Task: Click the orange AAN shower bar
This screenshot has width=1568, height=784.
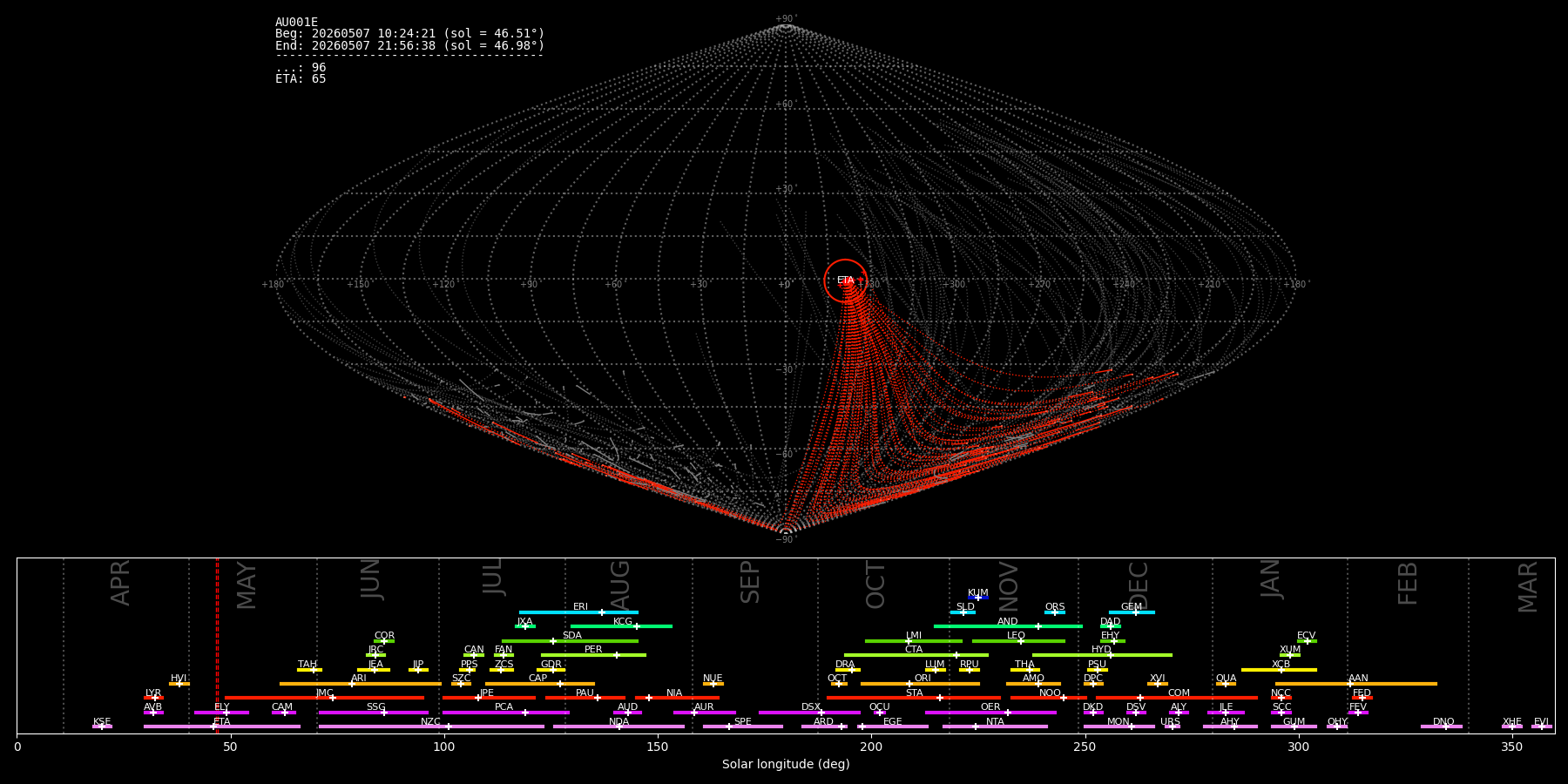Action: pos(1356,684)
